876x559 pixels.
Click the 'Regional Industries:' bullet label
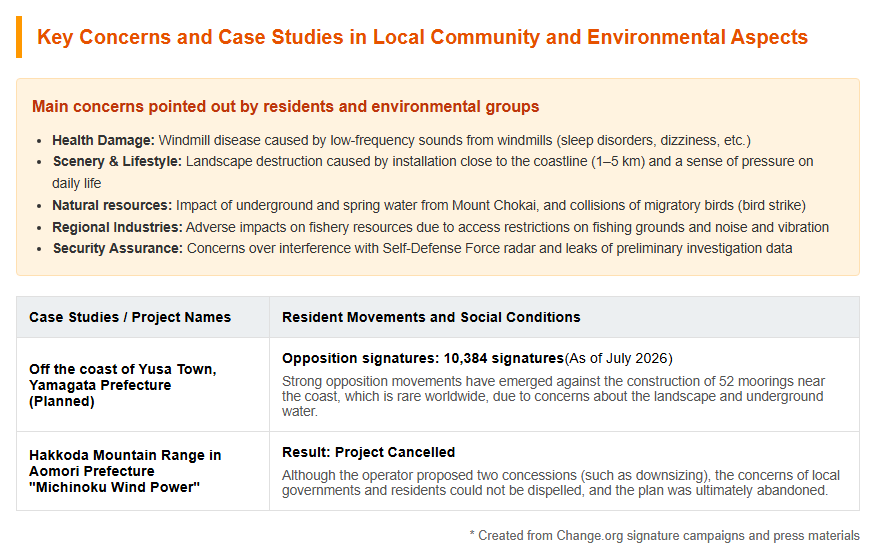(117, 227)
